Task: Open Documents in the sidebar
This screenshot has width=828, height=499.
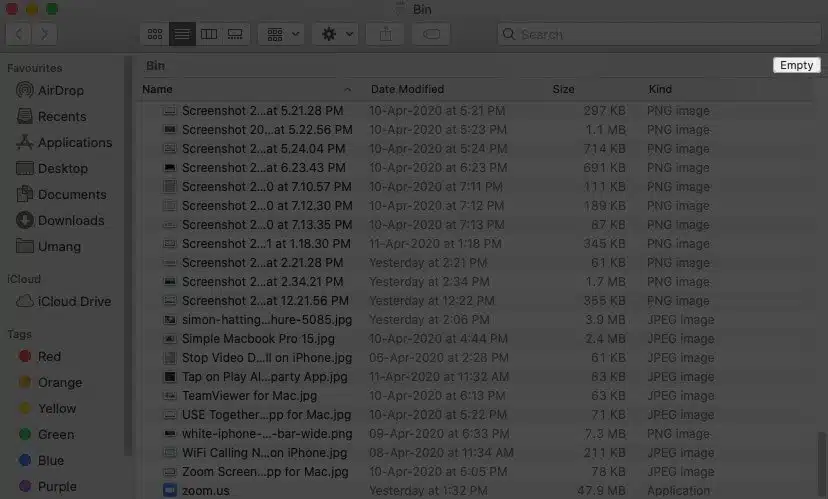Action: (63, 194)
